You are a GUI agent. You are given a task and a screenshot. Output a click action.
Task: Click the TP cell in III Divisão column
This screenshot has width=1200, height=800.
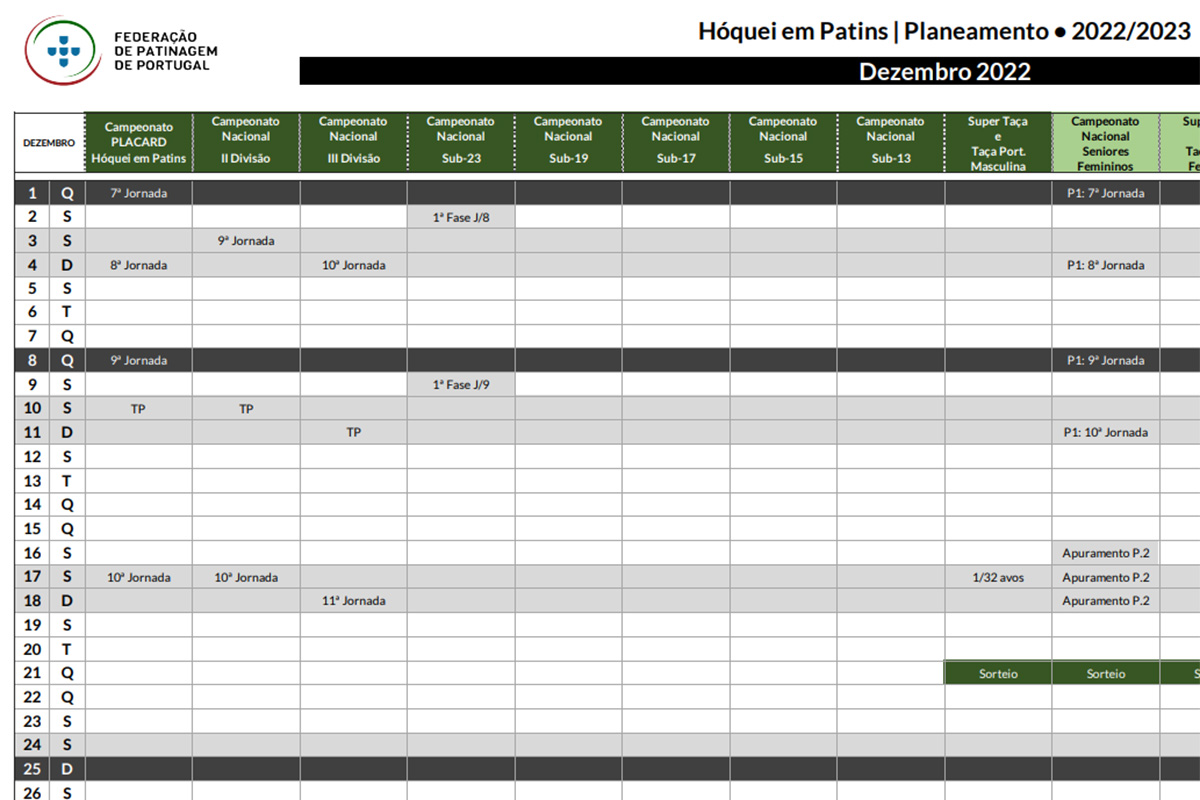[x=354, y=432]
